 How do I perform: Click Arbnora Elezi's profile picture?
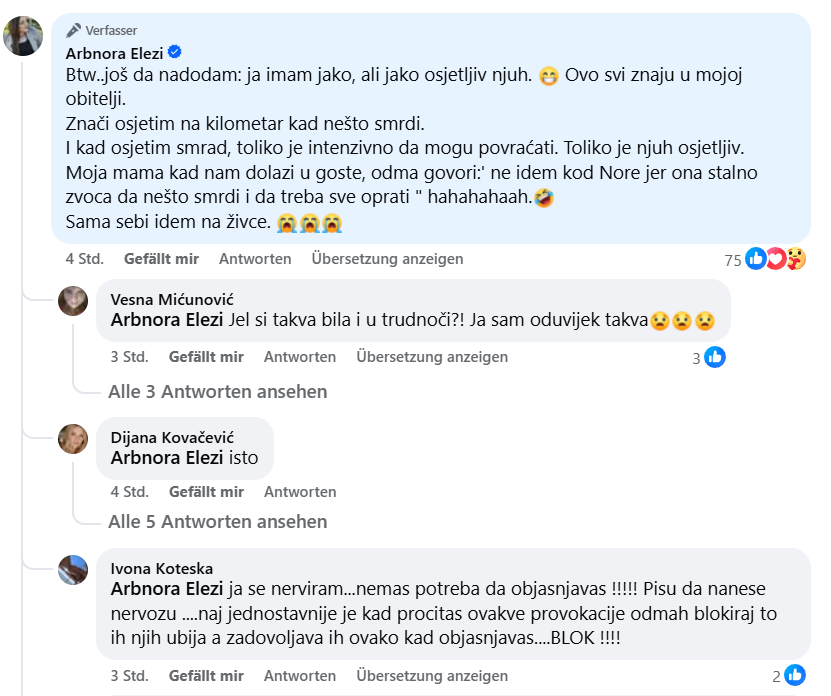point(22,37)
